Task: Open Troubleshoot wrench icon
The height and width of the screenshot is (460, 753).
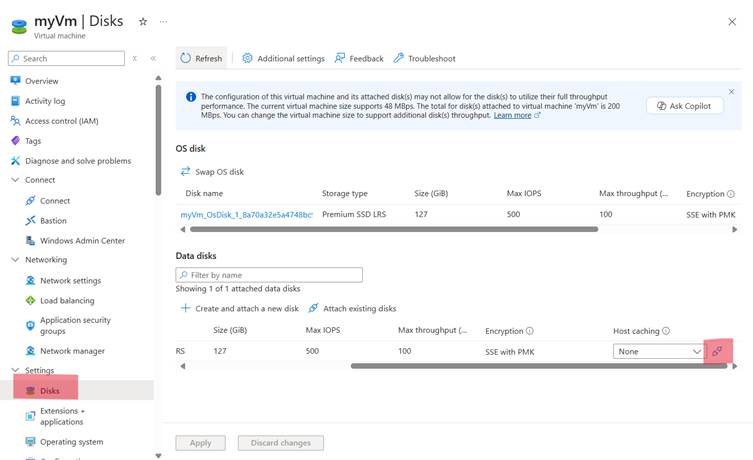Action: point(399,58)
